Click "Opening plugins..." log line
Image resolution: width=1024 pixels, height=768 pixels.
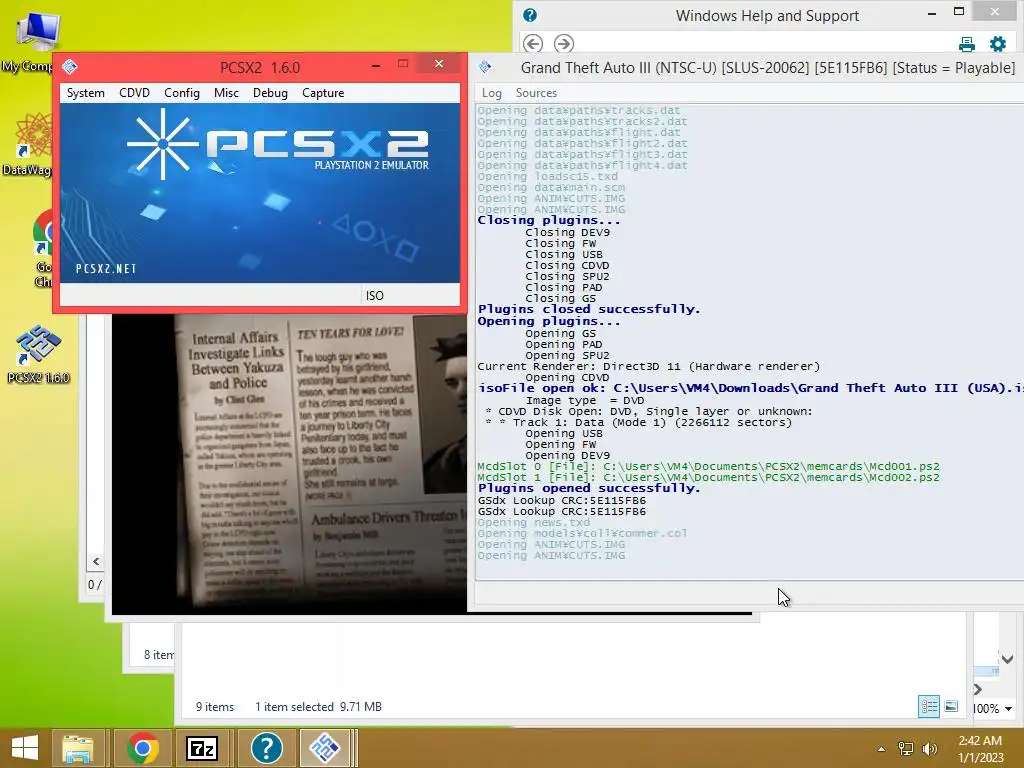pyautogui.click(x=549, y=321)
